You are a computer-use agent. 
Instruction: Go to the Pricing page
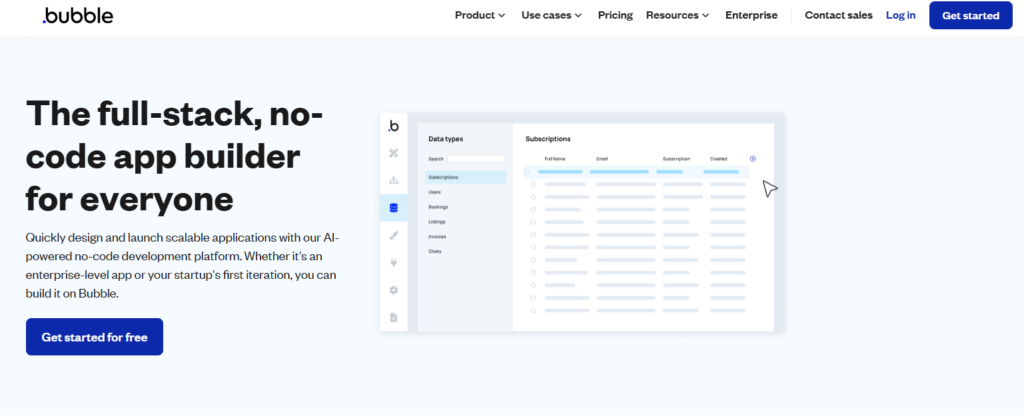(x=614, y=15)
